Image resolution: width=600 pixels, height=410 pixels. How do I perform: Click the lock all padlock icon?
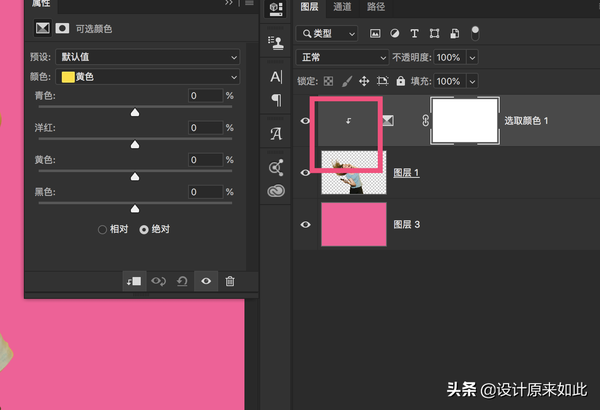click(400, 81)
